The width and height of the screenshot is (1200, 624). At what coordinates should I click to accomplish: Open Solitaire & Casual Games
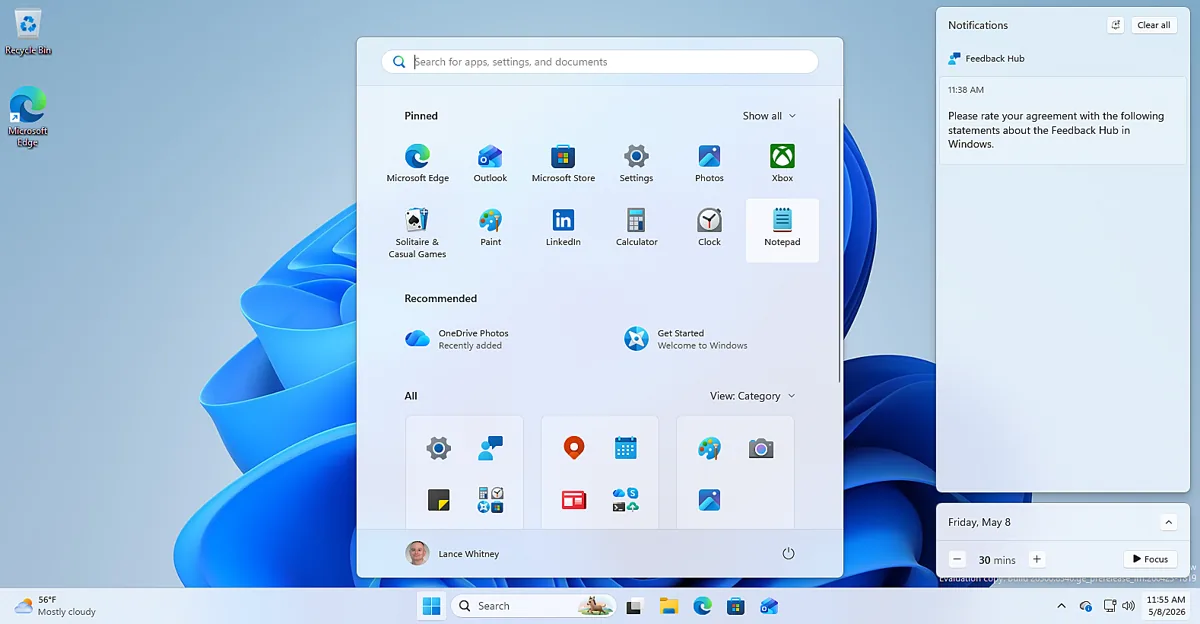coord(418,232)
